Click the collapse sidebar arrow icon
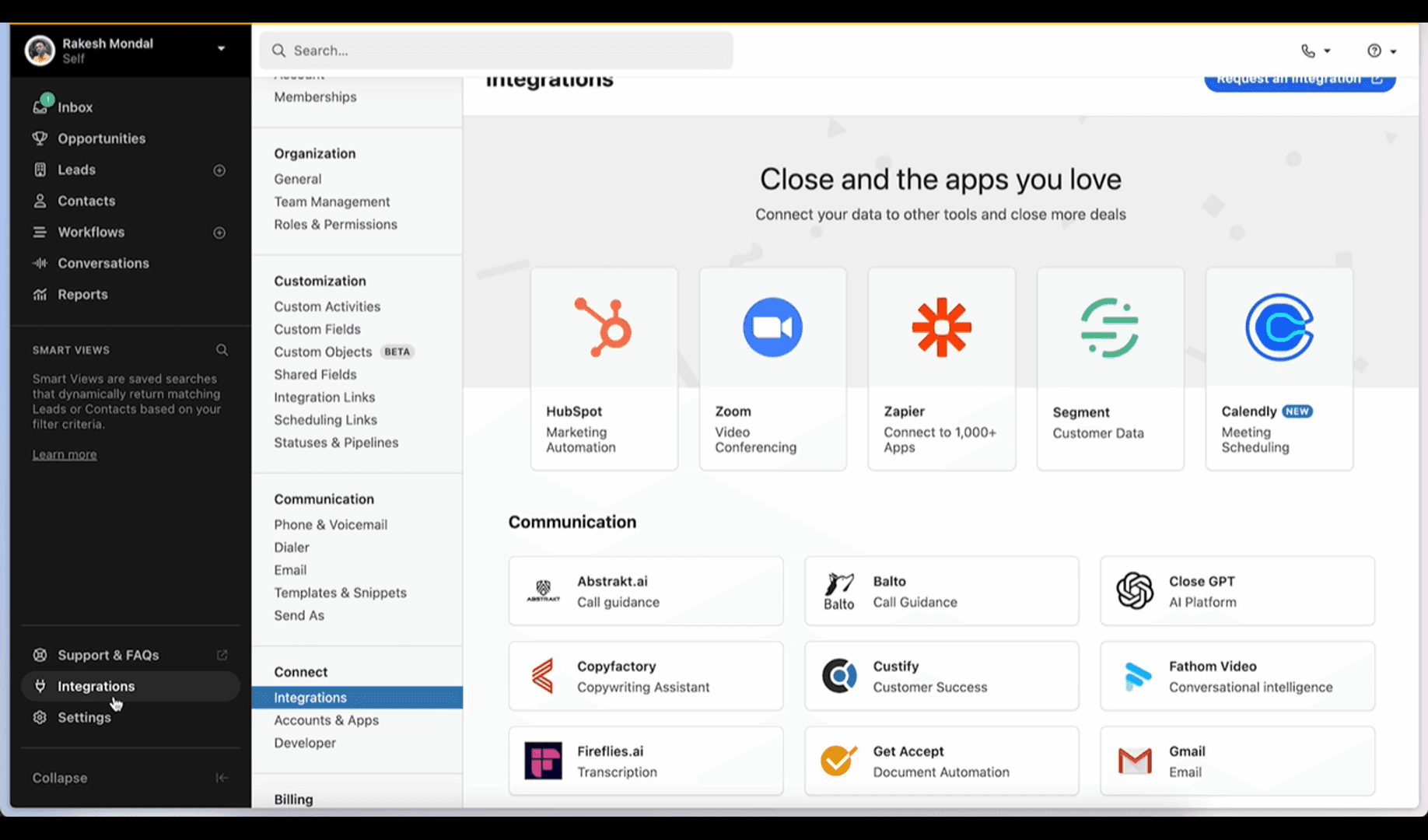 [x=222, y=778]
